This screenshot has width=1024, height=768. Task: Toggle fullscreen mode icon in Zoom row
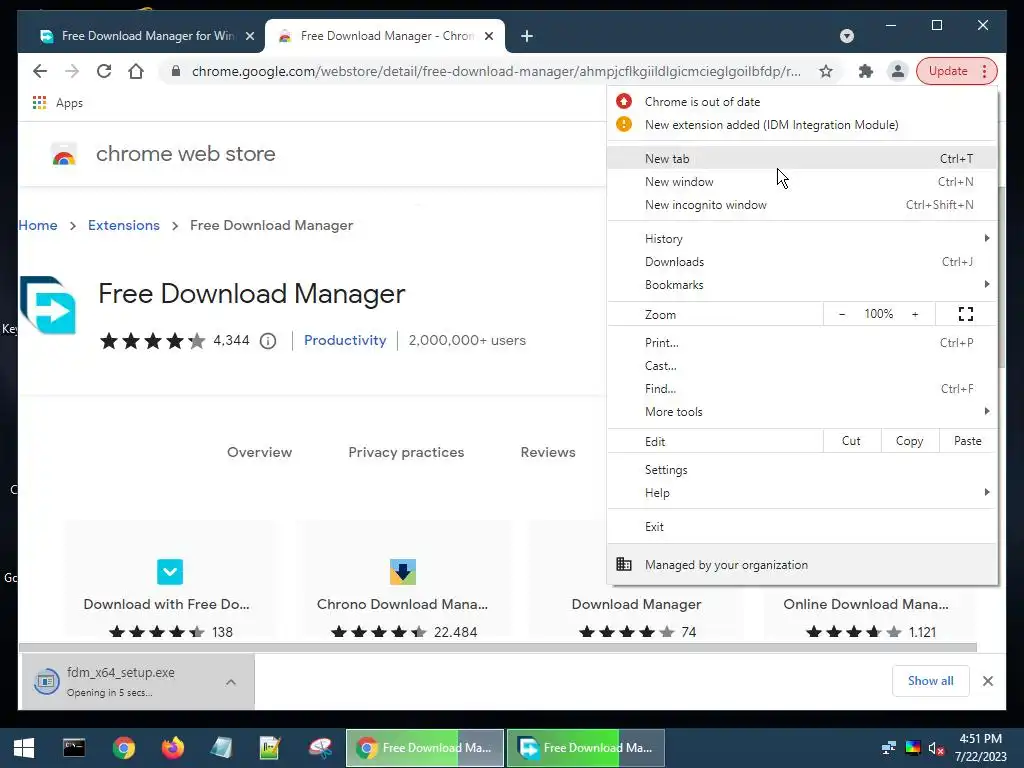966,314
